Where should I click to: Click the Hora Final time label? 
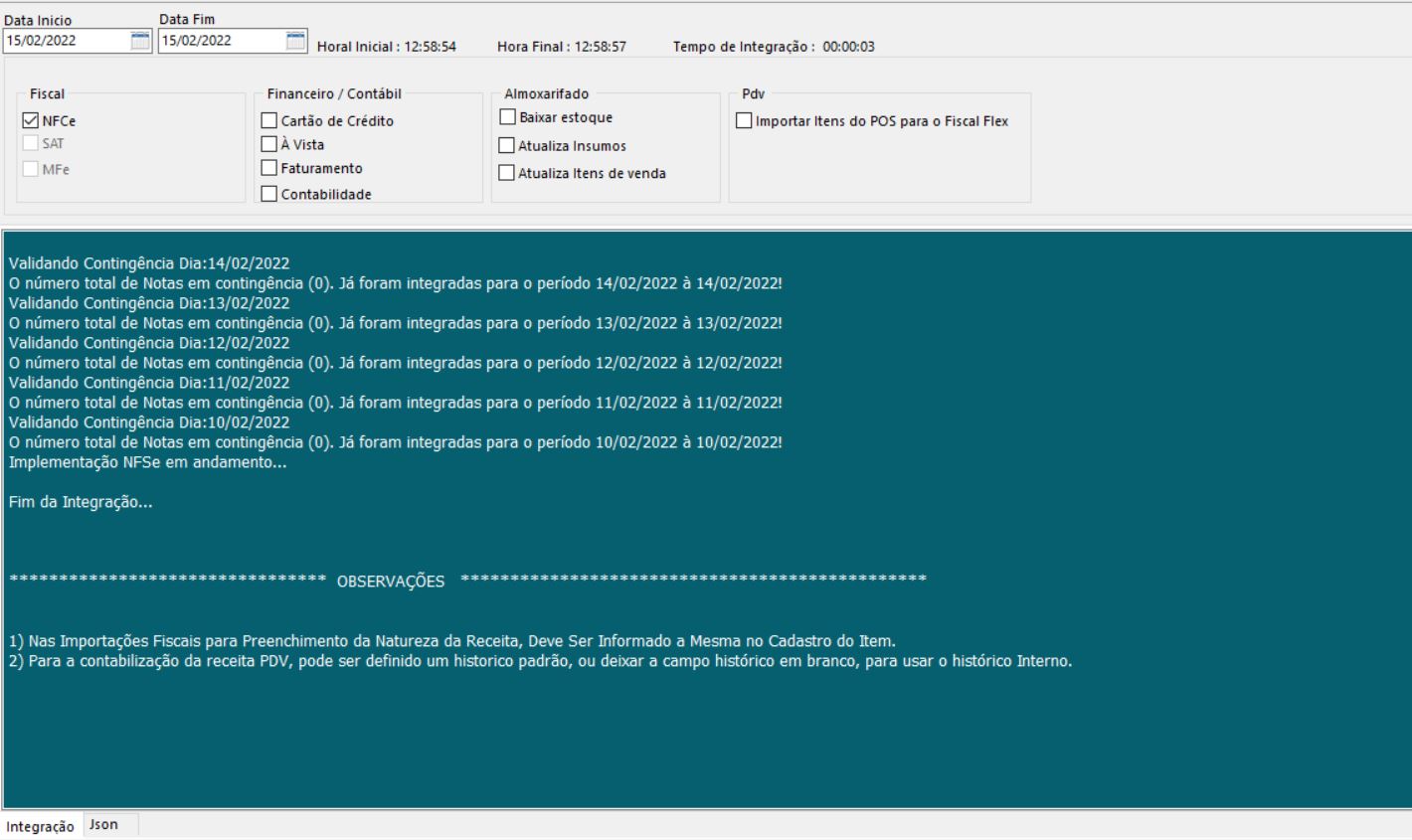click(x=562, y=47)
